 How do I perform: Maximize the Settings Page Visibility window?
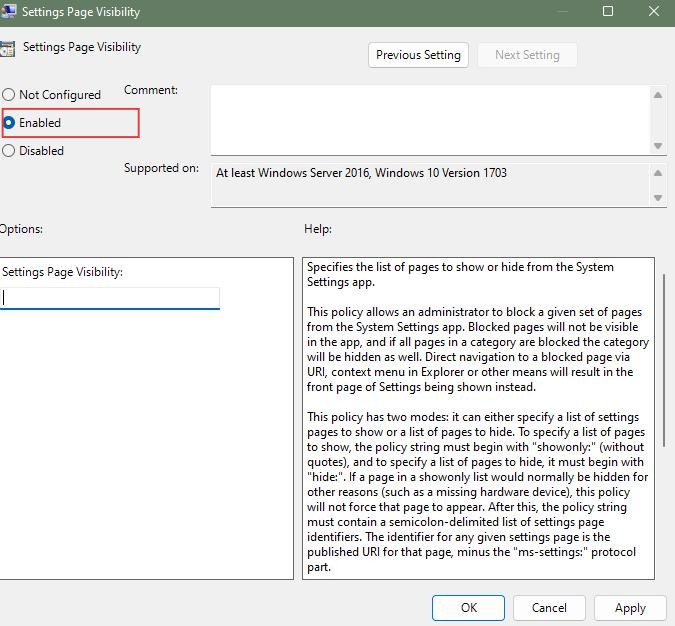(608, 12)
